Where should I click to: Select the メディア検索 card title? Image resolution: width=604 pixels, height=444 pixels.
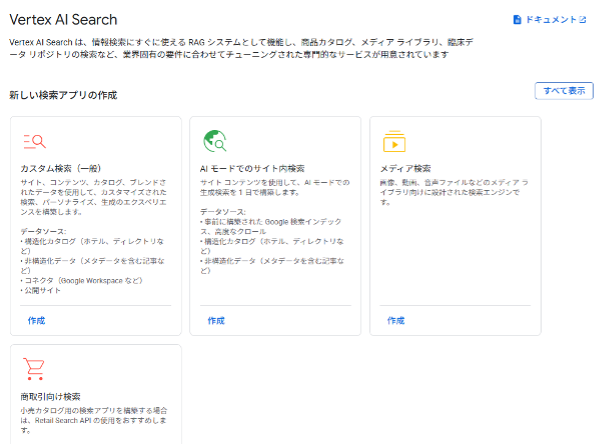point(406,168)
